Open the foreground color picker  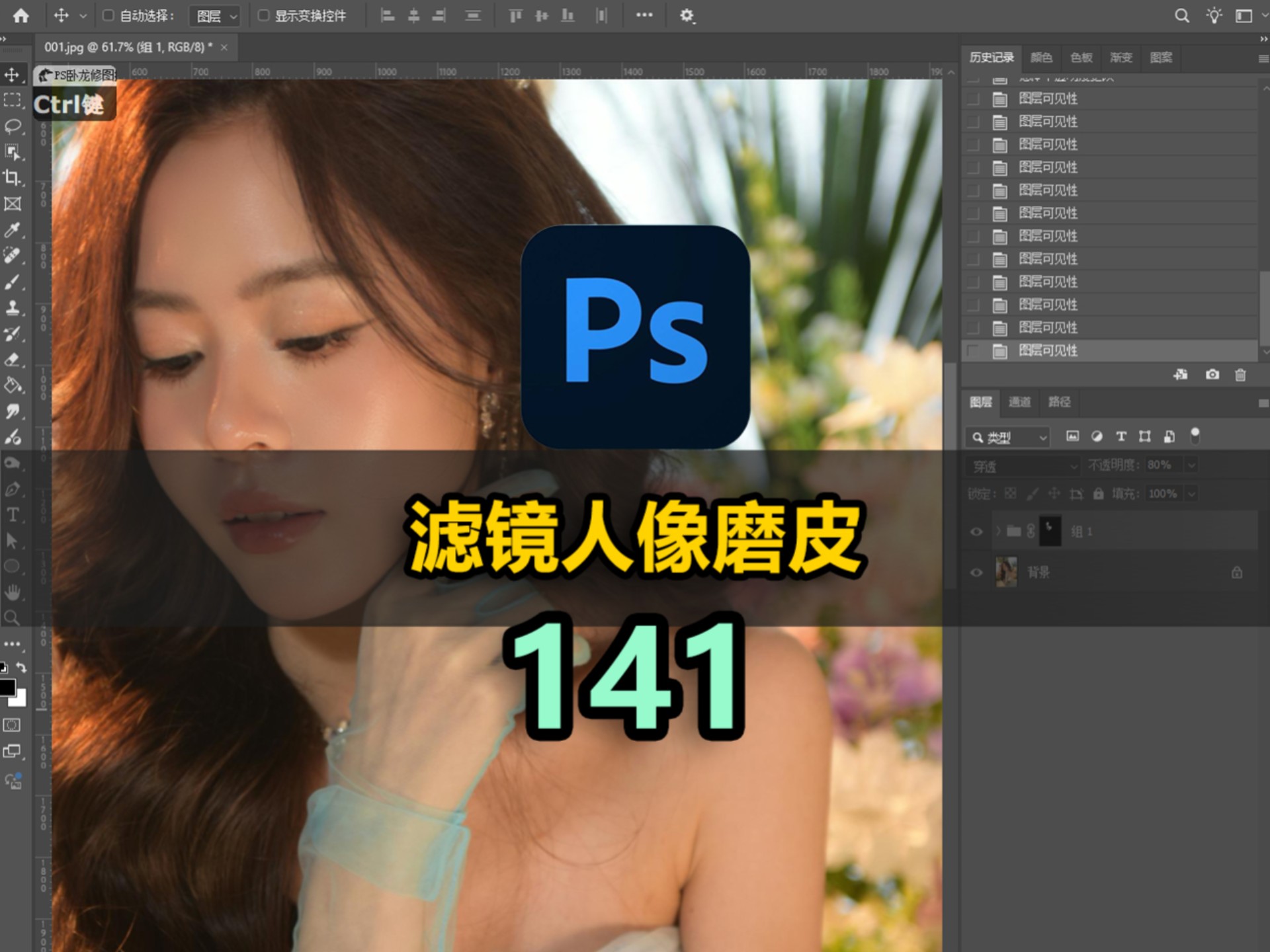[7, 687]
